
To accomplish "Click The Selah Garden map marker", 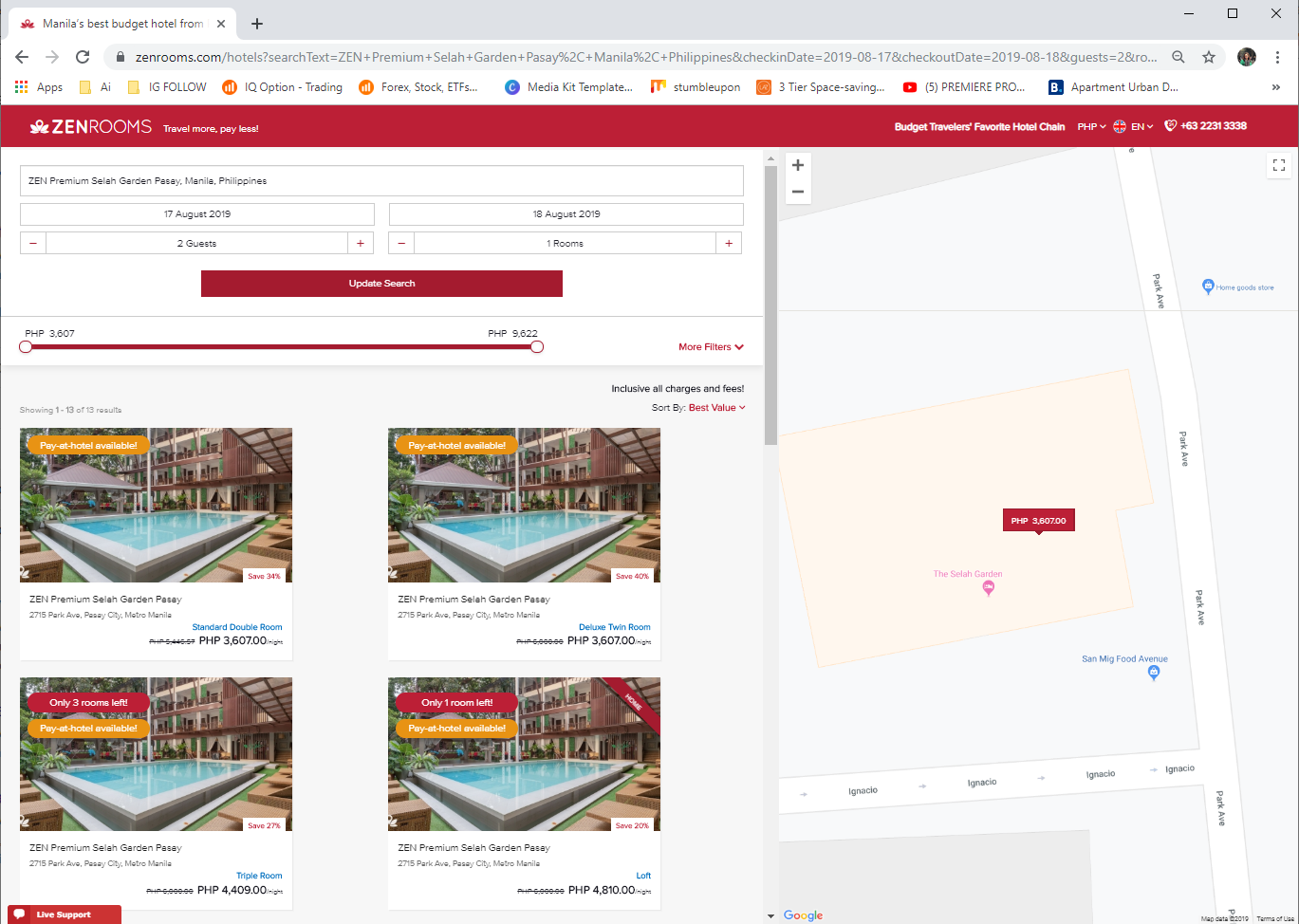I will point(988,588).
